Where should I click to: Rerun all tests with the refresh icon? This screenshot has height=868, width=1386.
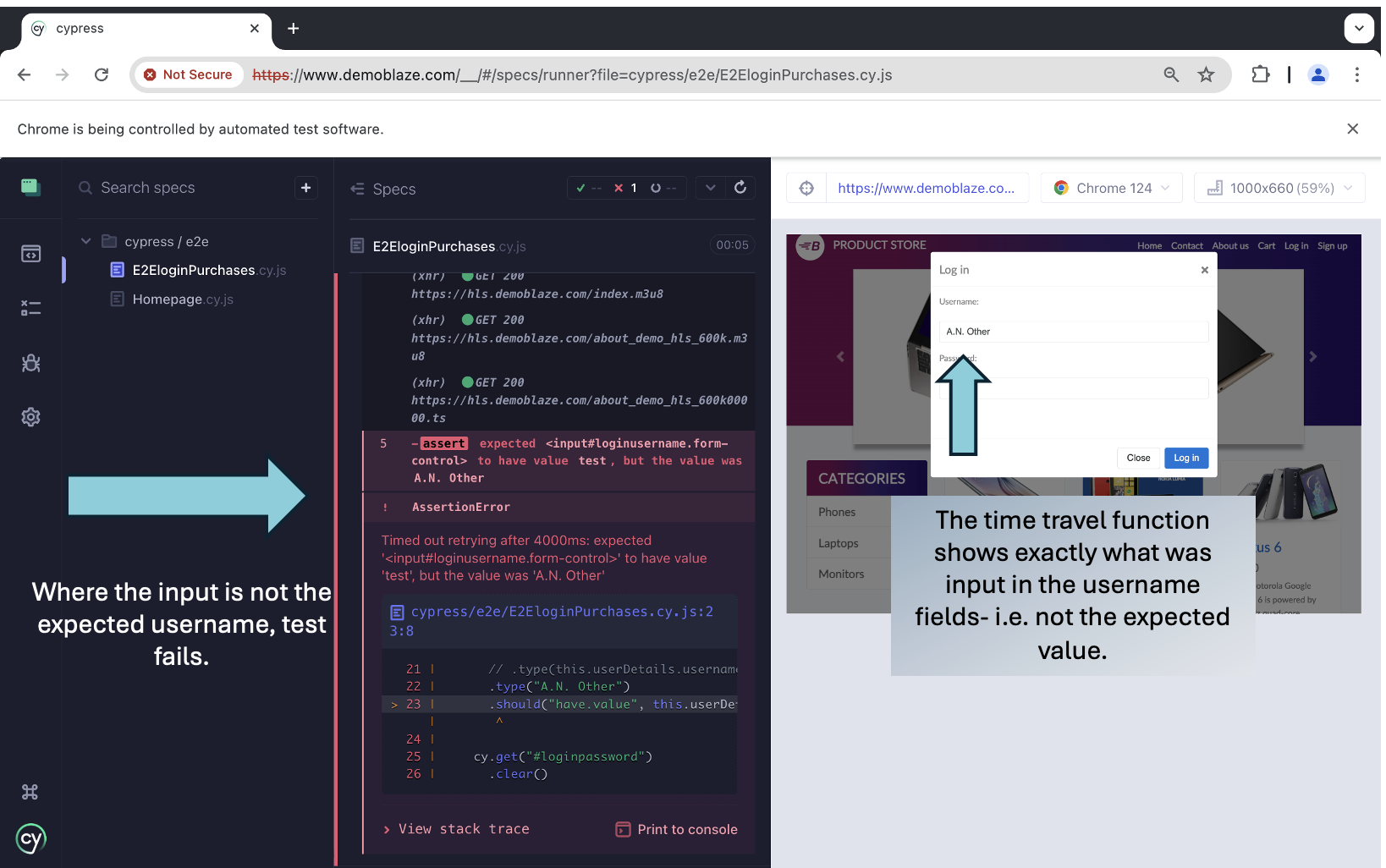pos(740,188)
